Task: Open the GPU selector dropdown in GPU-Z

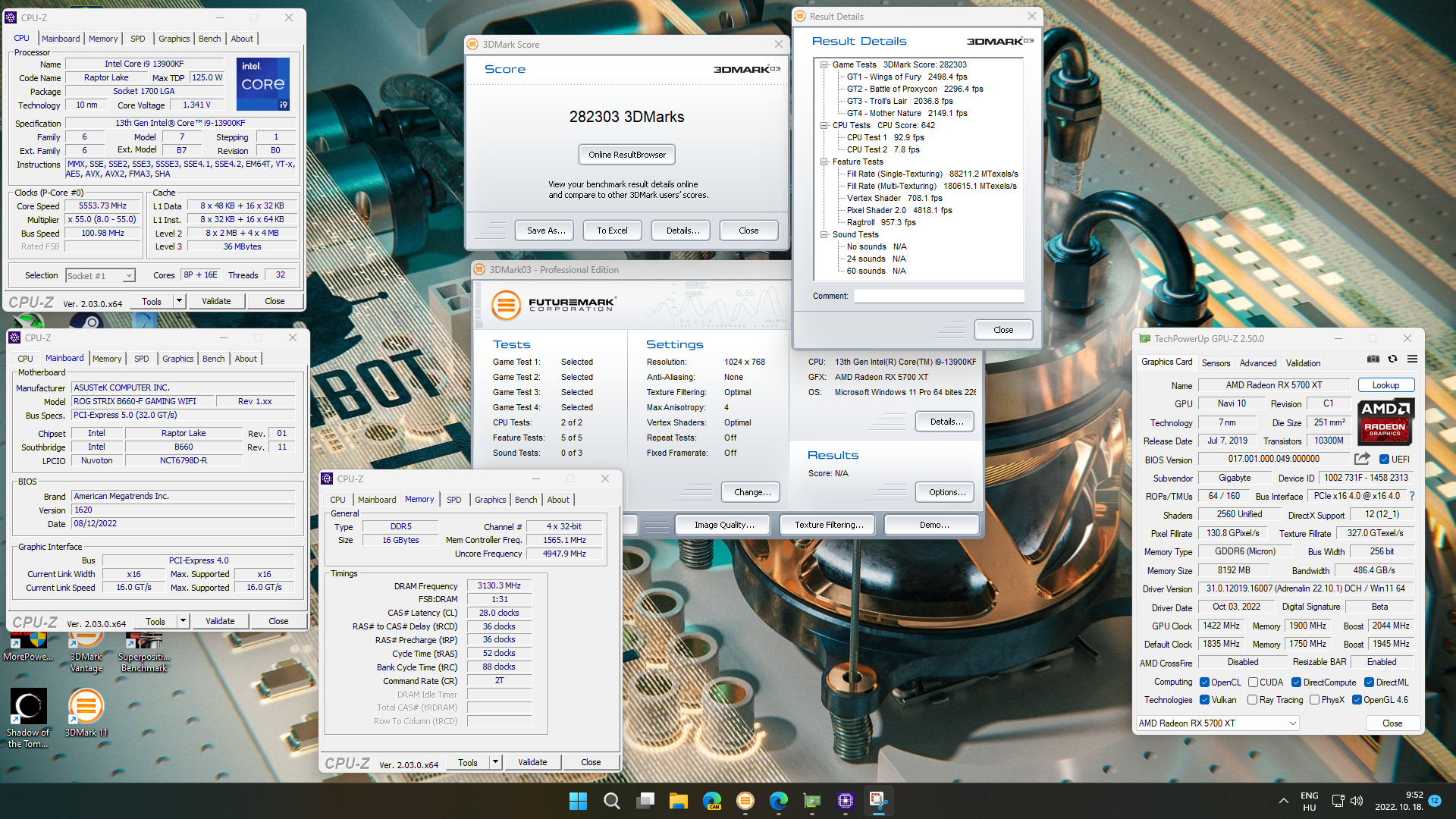Action: (x=1218, y=723)
